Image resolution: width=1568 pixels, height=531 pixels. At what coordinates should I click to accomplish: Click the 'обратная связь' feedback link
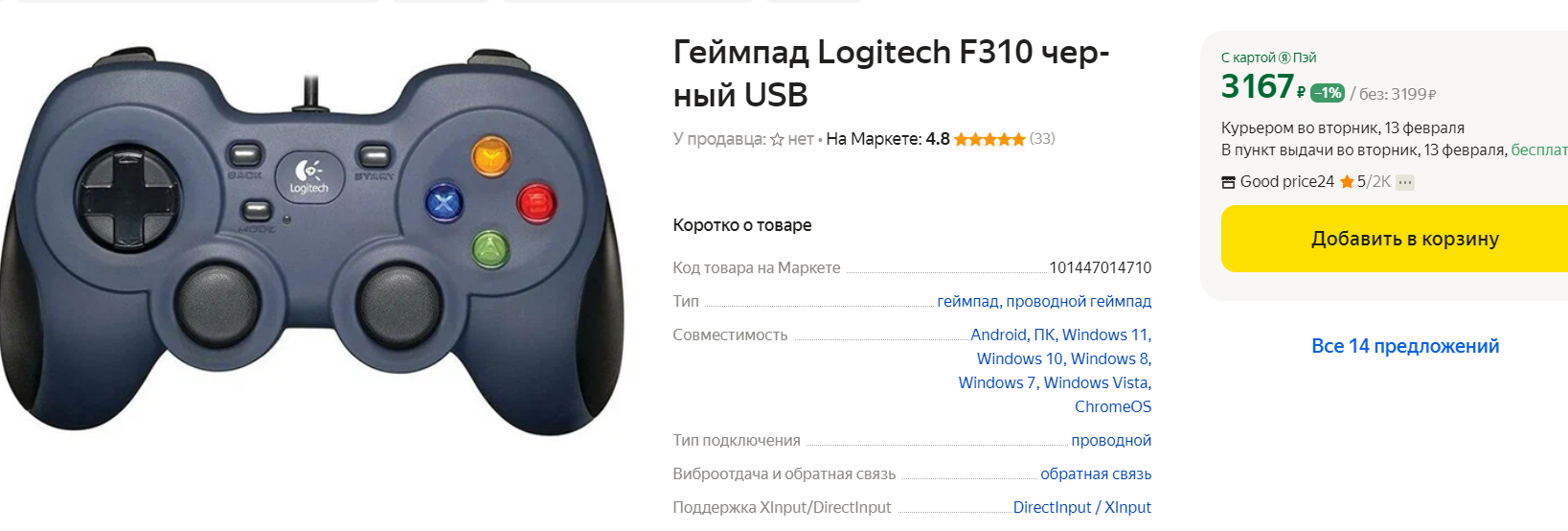point(1096,473)
